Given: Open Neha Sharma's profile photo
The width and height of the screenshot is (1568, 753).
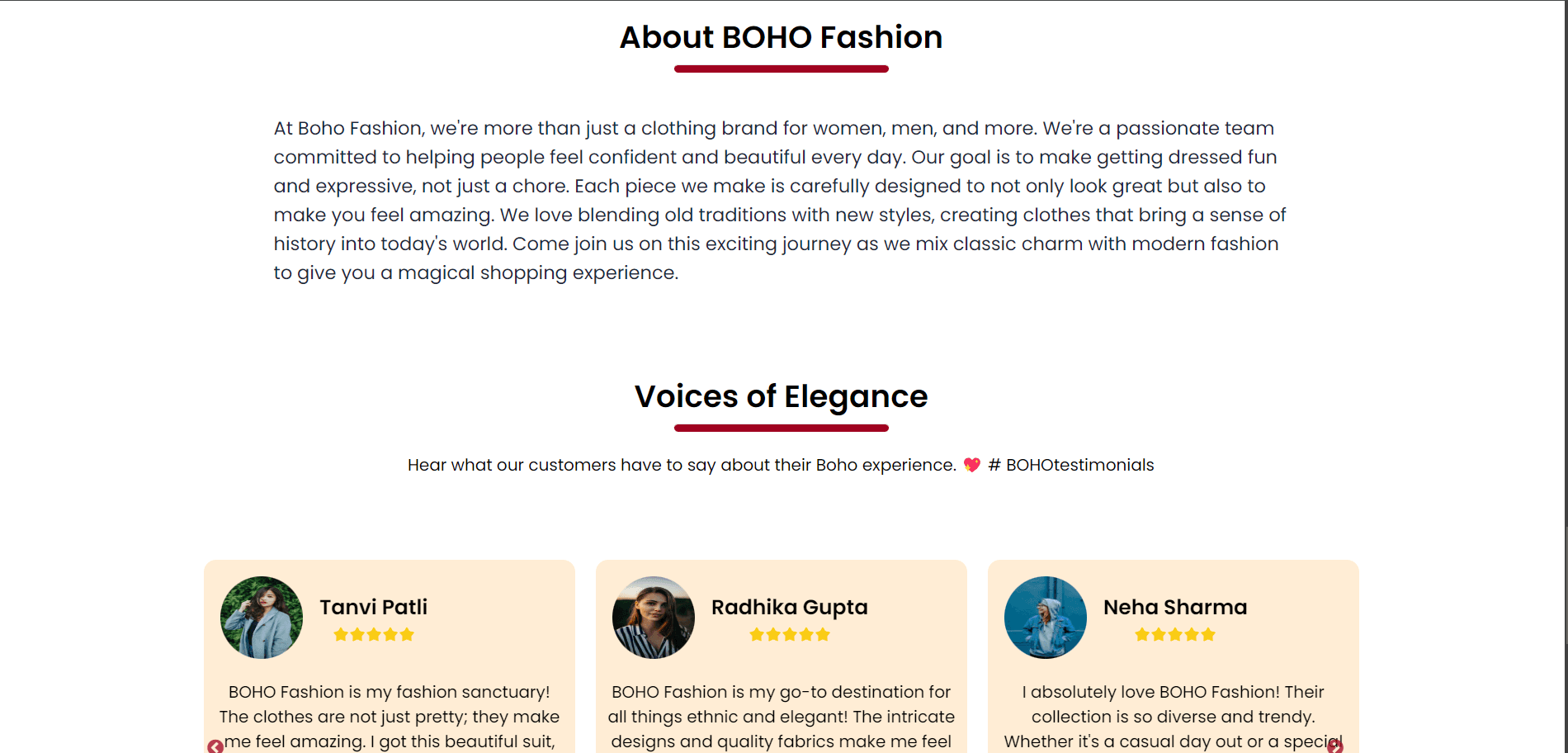Looking at the screenshot, I should pyautogui.click(x=1046, y=618).
